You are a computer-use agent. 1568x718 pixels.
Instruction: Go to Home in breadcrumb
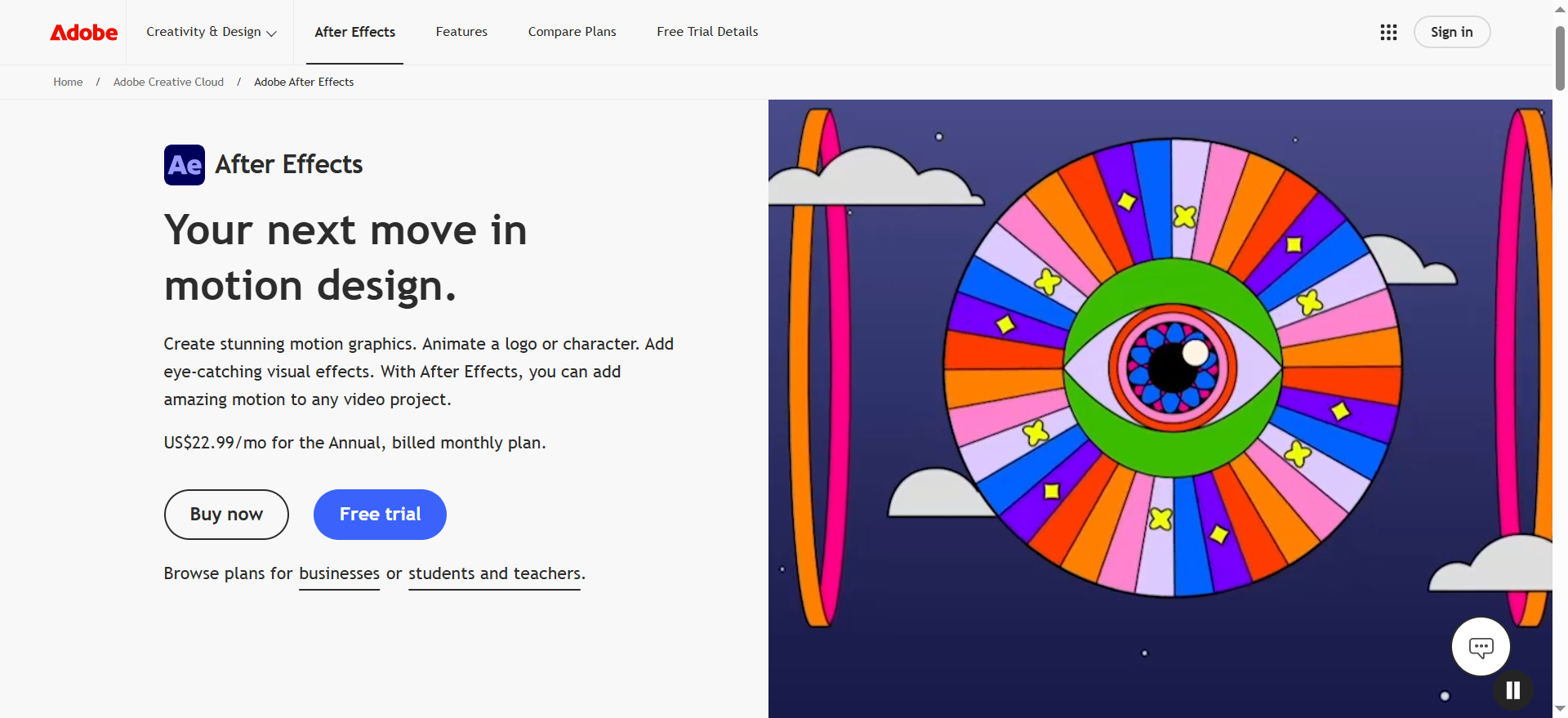pyautogui.click(x=68, y=83)
